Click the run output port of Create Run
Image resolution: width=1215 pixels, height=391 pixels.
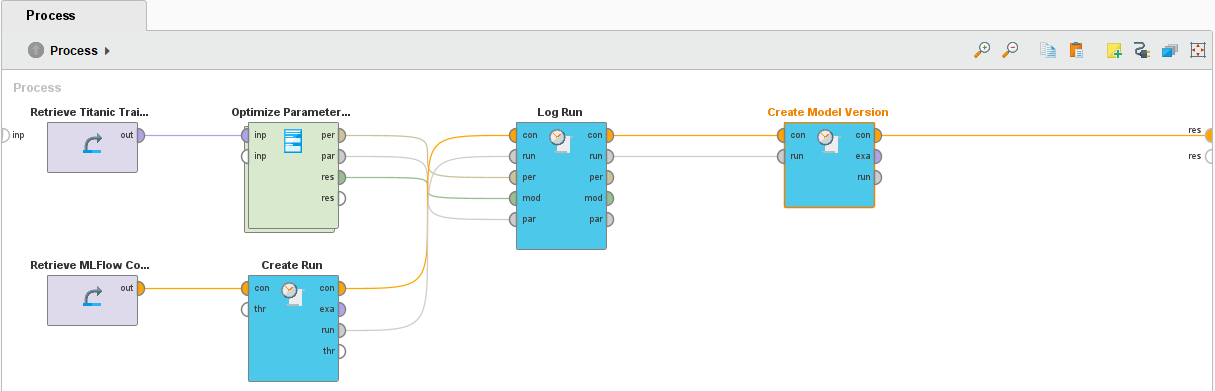[341, 330]
